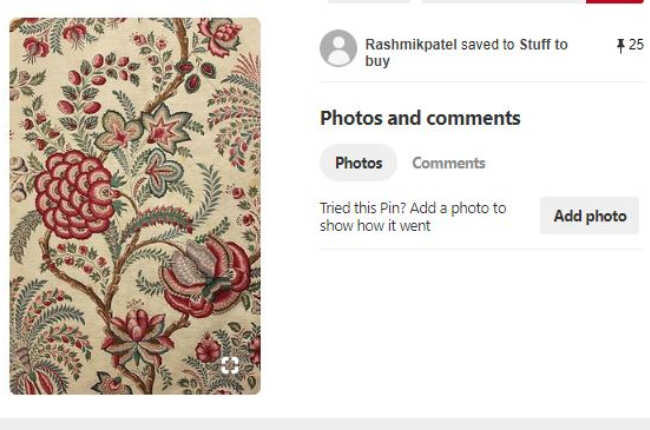The width and height of the screenshot is (650, 430).
Task: Select the Photos tab
Action: click(x=359, y=163)
